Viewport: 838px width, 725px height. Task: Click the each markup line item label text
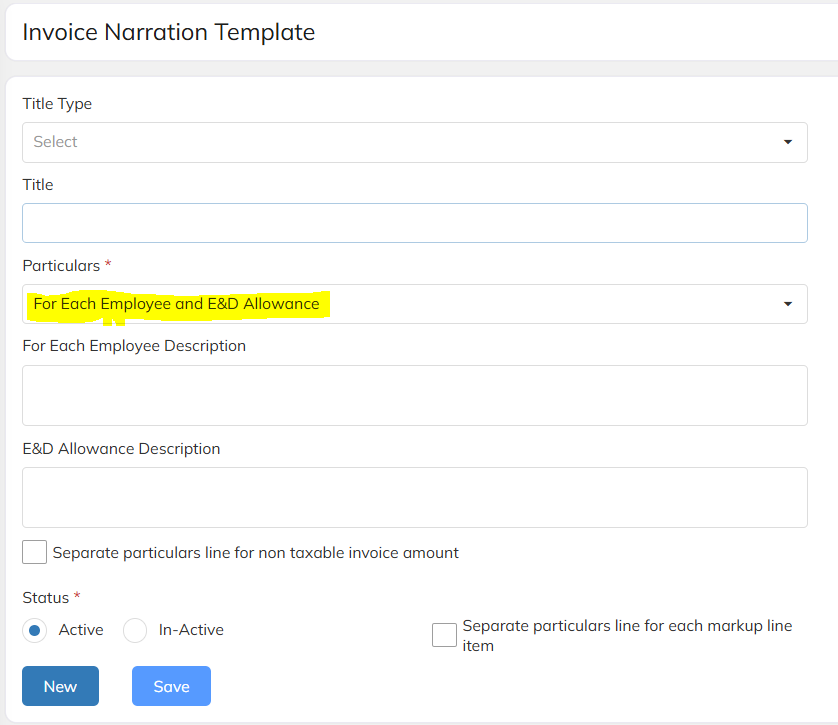click(x=627, y=635)
